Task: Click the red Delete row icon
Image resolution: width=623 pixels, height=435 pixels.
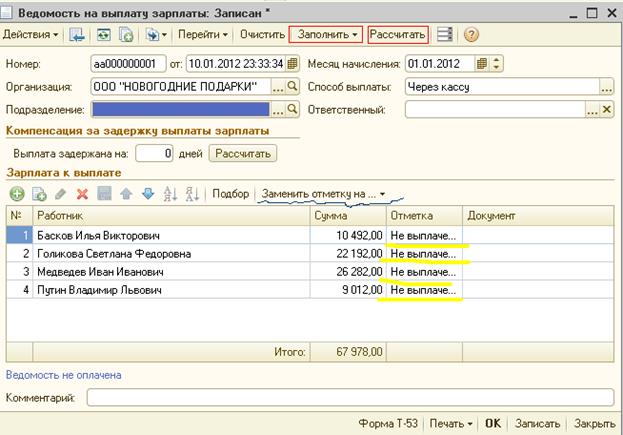Action: coord(82,193)
